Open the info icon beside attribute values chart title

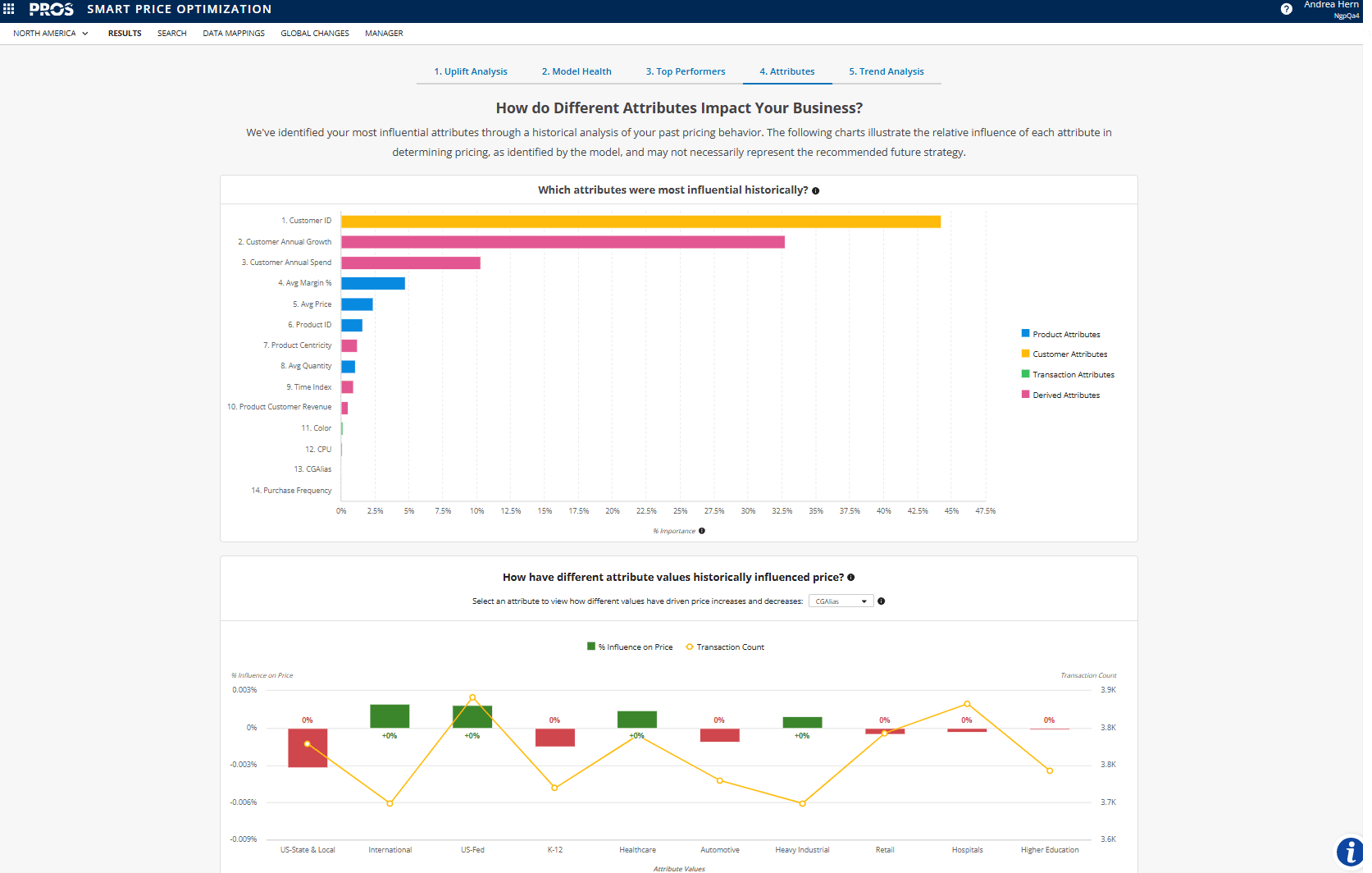click(x=851, y=578)
